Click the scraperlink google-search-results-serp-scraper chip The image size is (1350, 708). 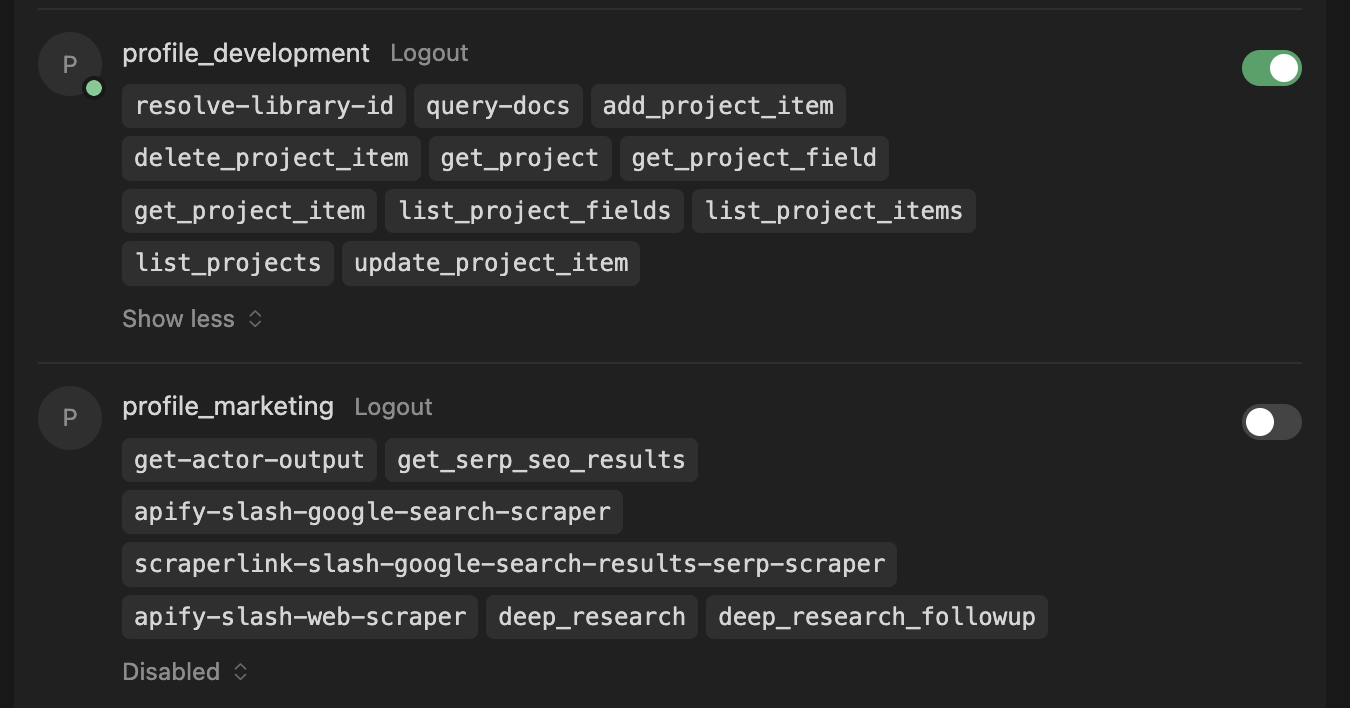tap(509, 564)
